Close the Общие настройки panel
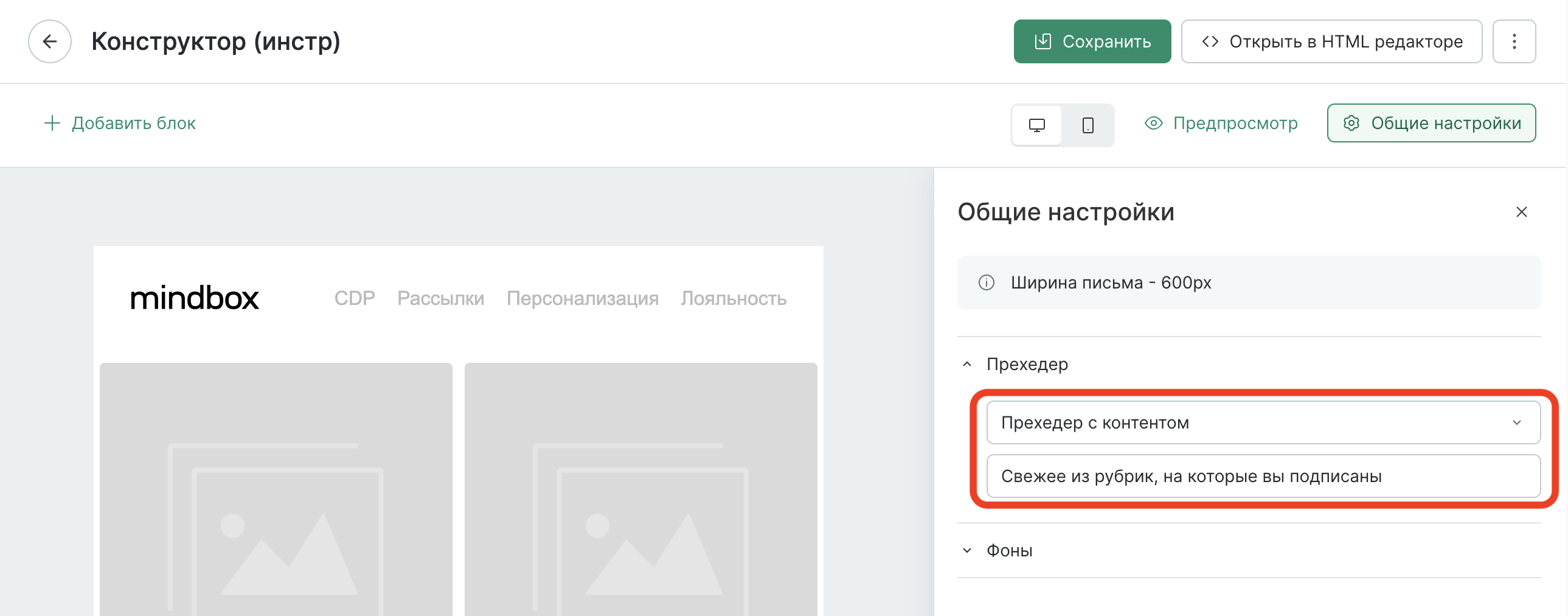The width and height of the screenshot is (1568, 616). 1521,212
